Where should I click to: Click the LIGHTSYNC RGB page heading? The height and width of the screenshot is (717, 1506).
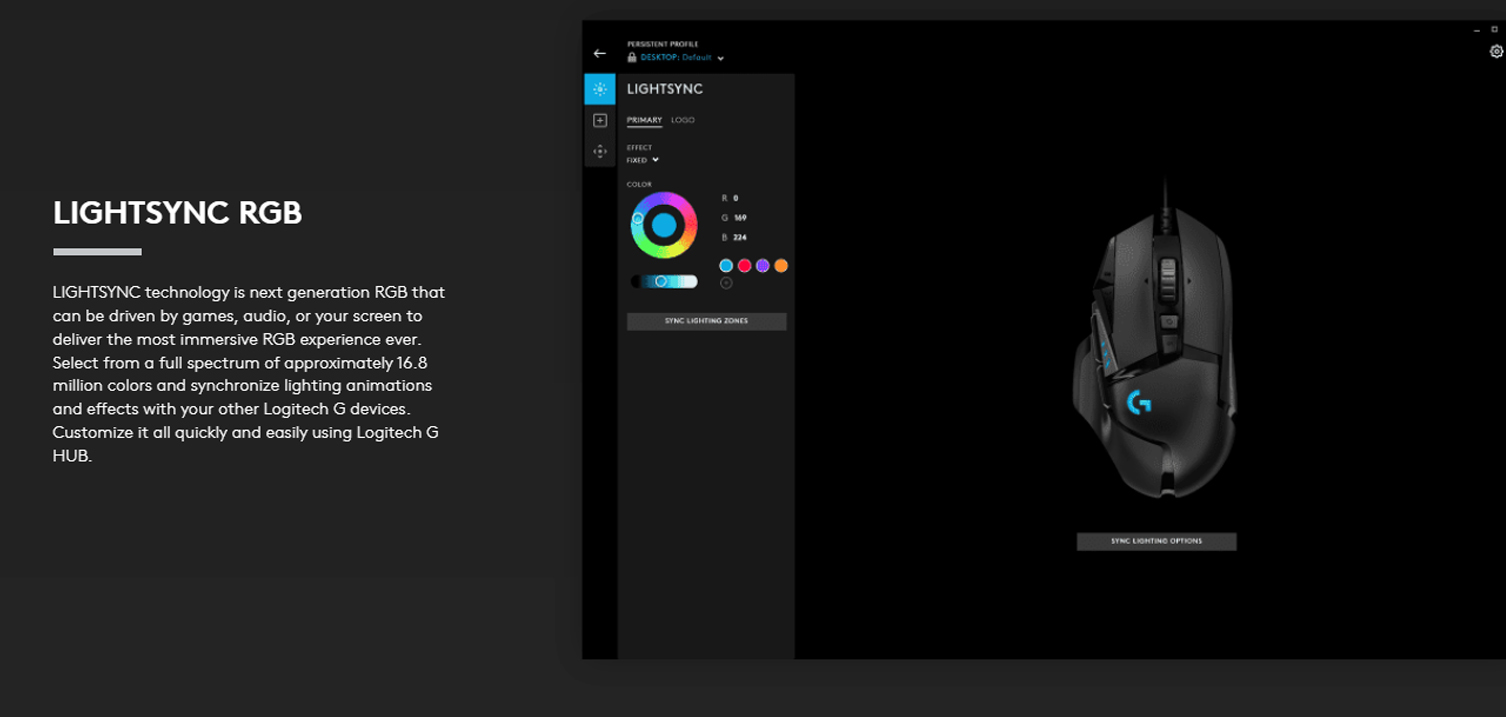[177, 213]
